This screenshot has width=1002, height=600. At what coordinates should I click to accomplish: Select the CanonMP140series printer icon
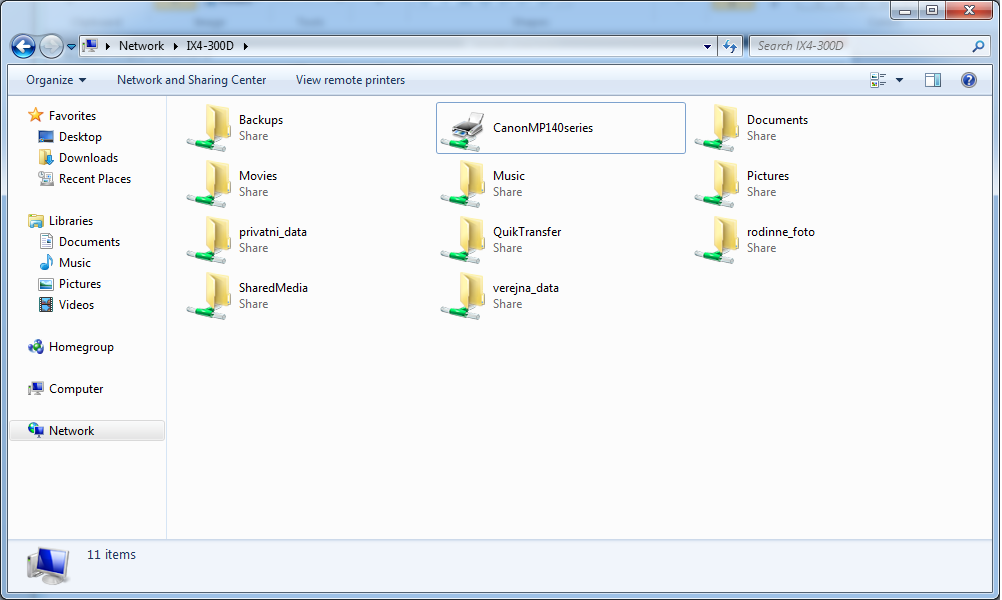pos(466,128)
